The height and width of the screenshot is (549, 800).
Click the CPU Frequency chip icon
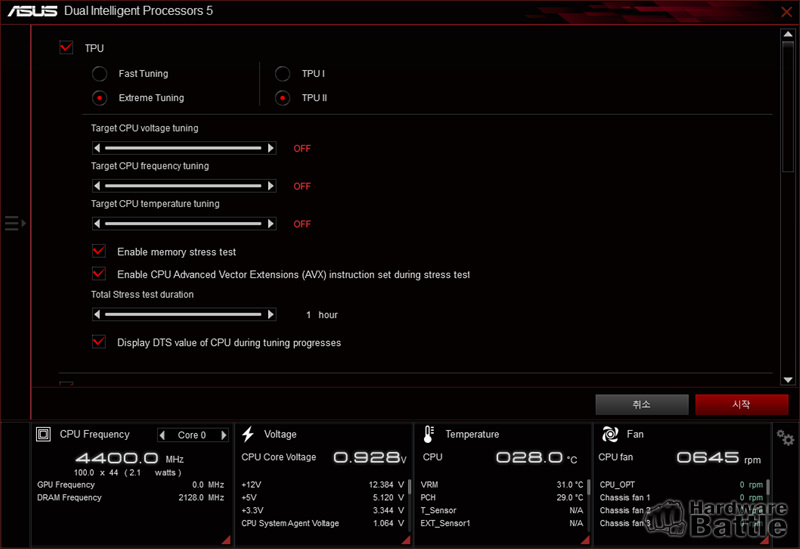[43, 434]
